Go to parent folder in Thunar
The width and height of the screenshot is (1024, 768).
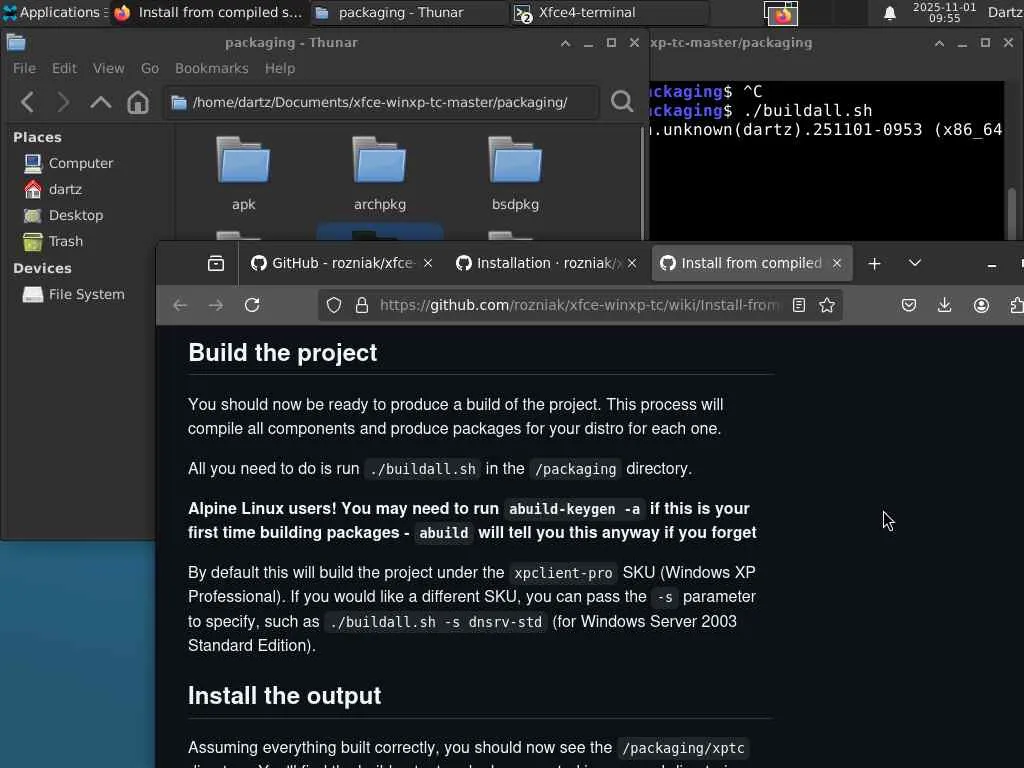click(101, 103)
